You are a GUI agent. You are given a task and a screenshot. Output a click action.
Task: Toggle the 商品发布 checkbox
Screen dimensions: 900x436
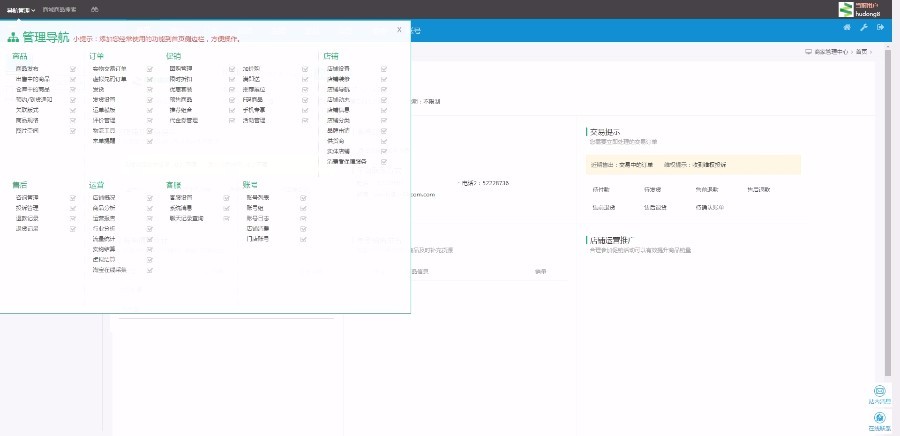pos(73,69)
